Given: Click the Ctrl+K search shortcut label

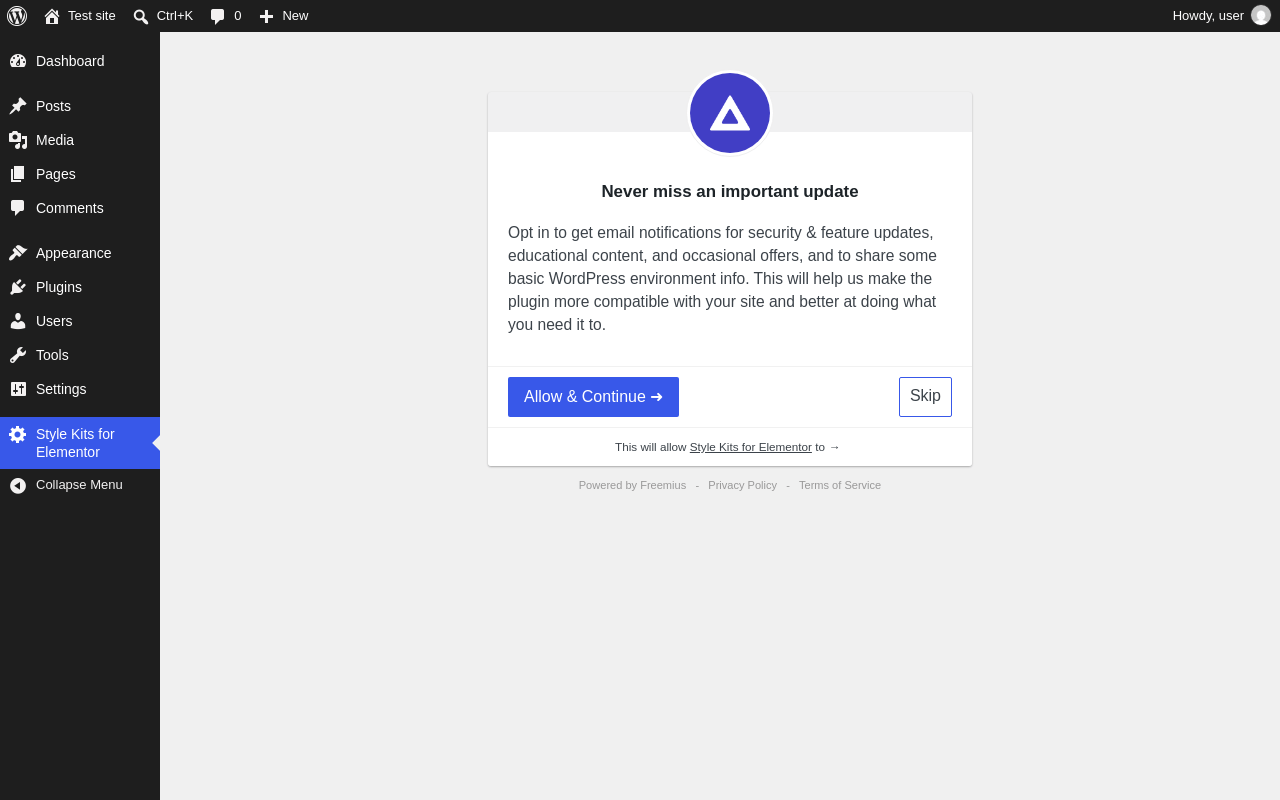Looking at the screenshot, I should tap(175, 16).
